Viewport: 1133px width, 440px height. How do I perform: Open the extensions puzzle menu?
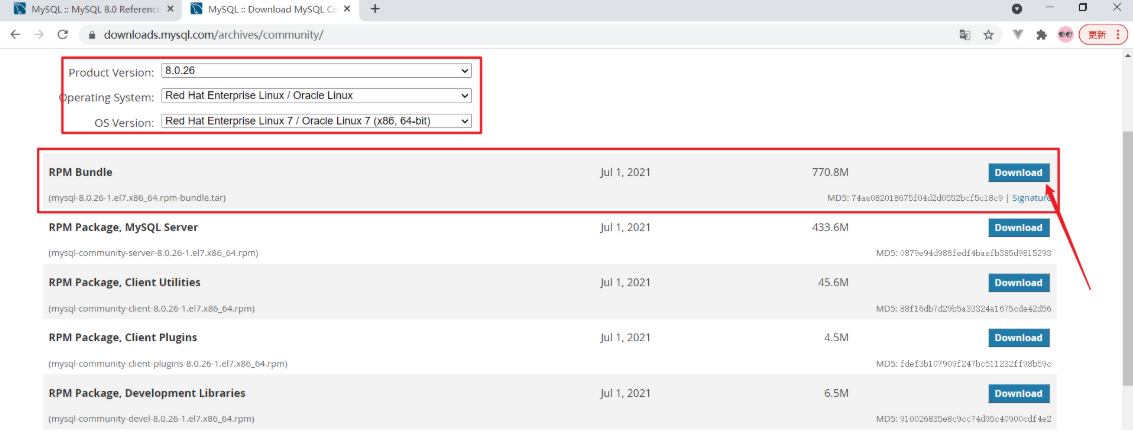(x=1041, y=35)
